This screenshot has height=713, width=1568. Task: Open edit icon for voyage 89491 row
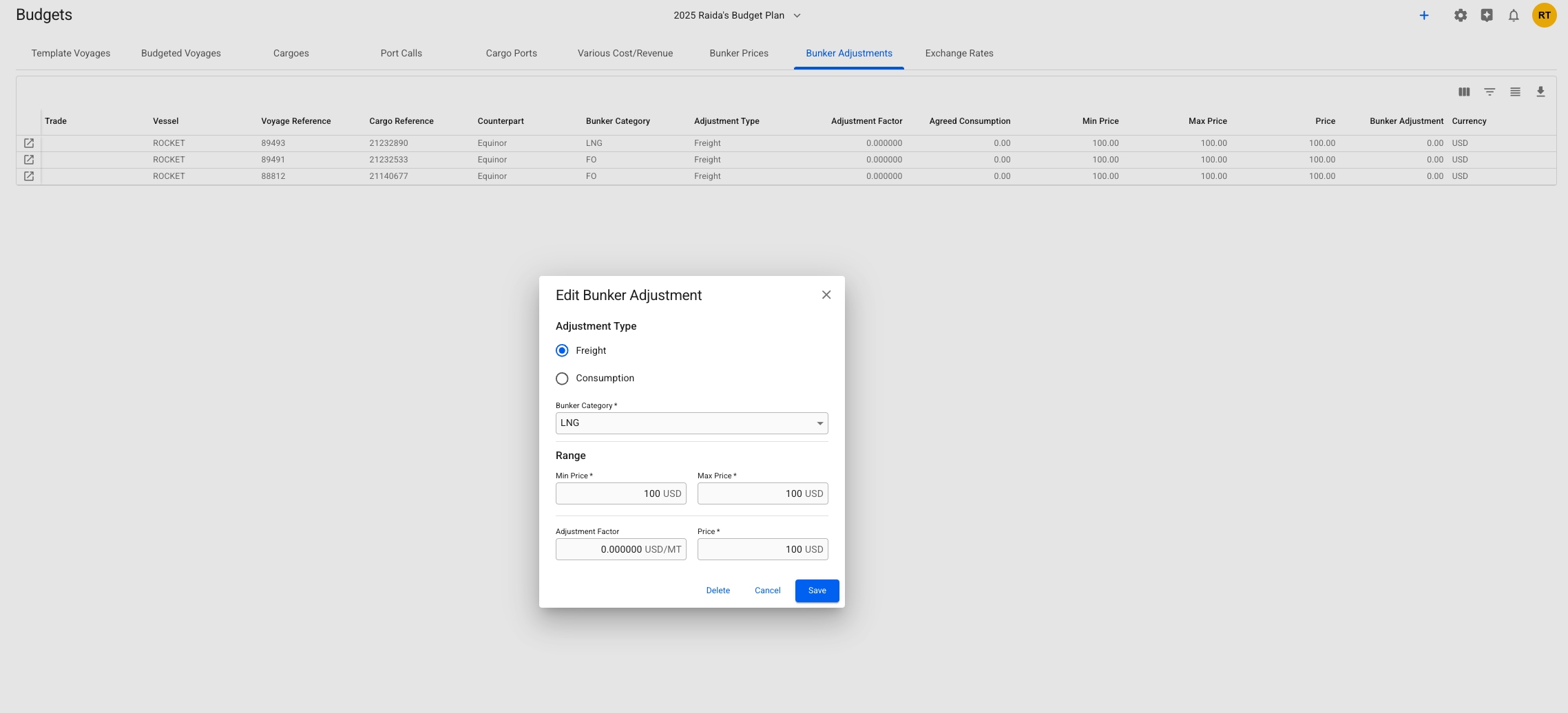29,160
